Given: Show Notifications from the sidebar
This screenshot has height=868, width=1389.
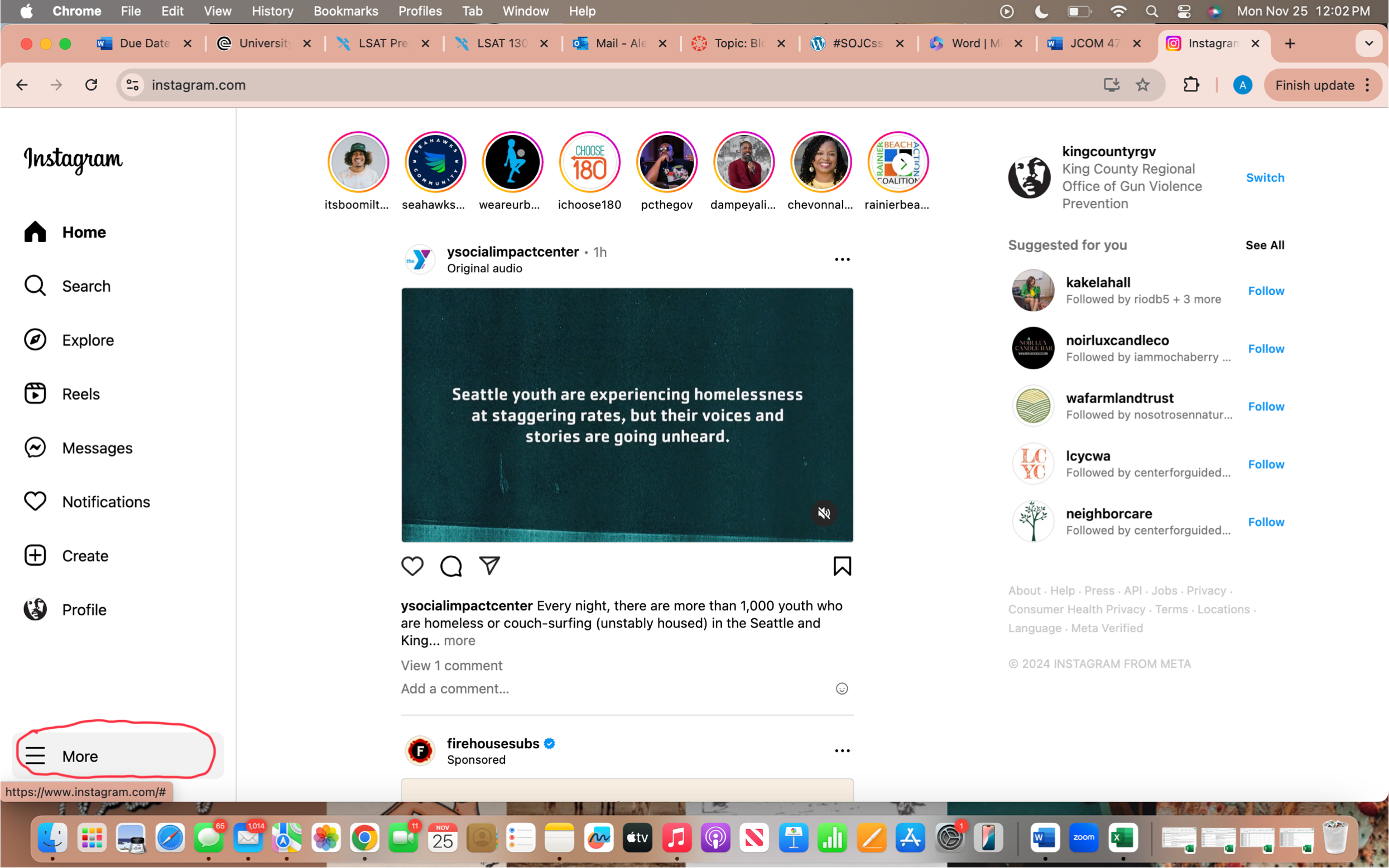Looking at the screenshot, I should point(86,501).
